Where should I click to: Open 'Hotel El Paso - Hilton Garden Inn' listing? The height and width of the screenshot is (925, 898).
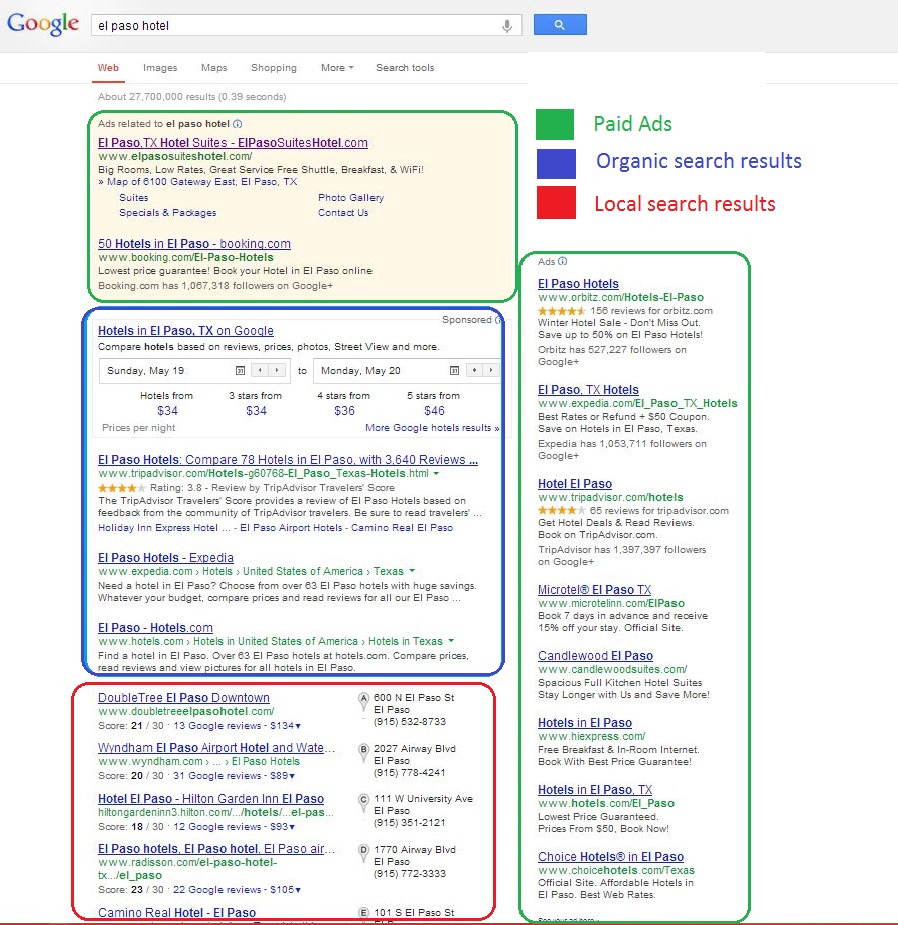[211, 799]
